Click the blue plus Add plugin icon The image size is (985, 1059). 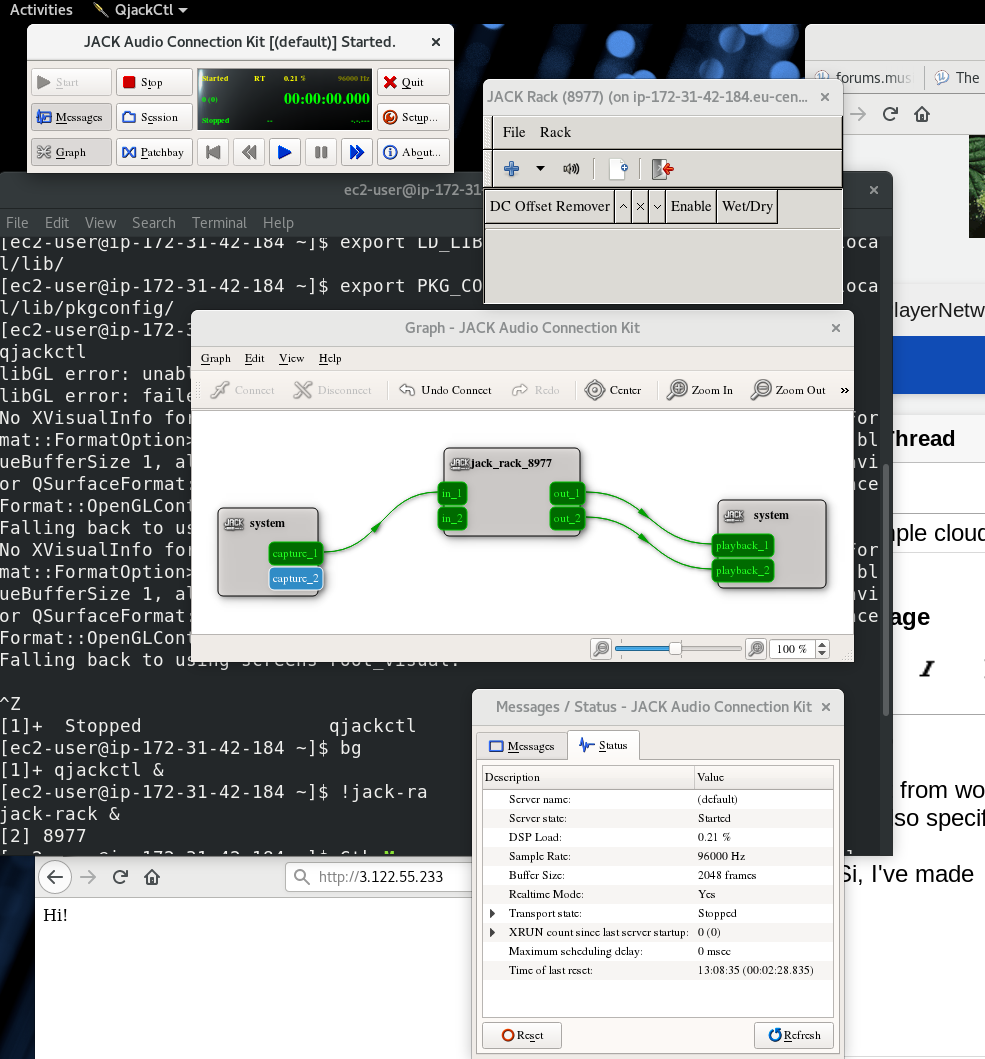coord(512,168)
